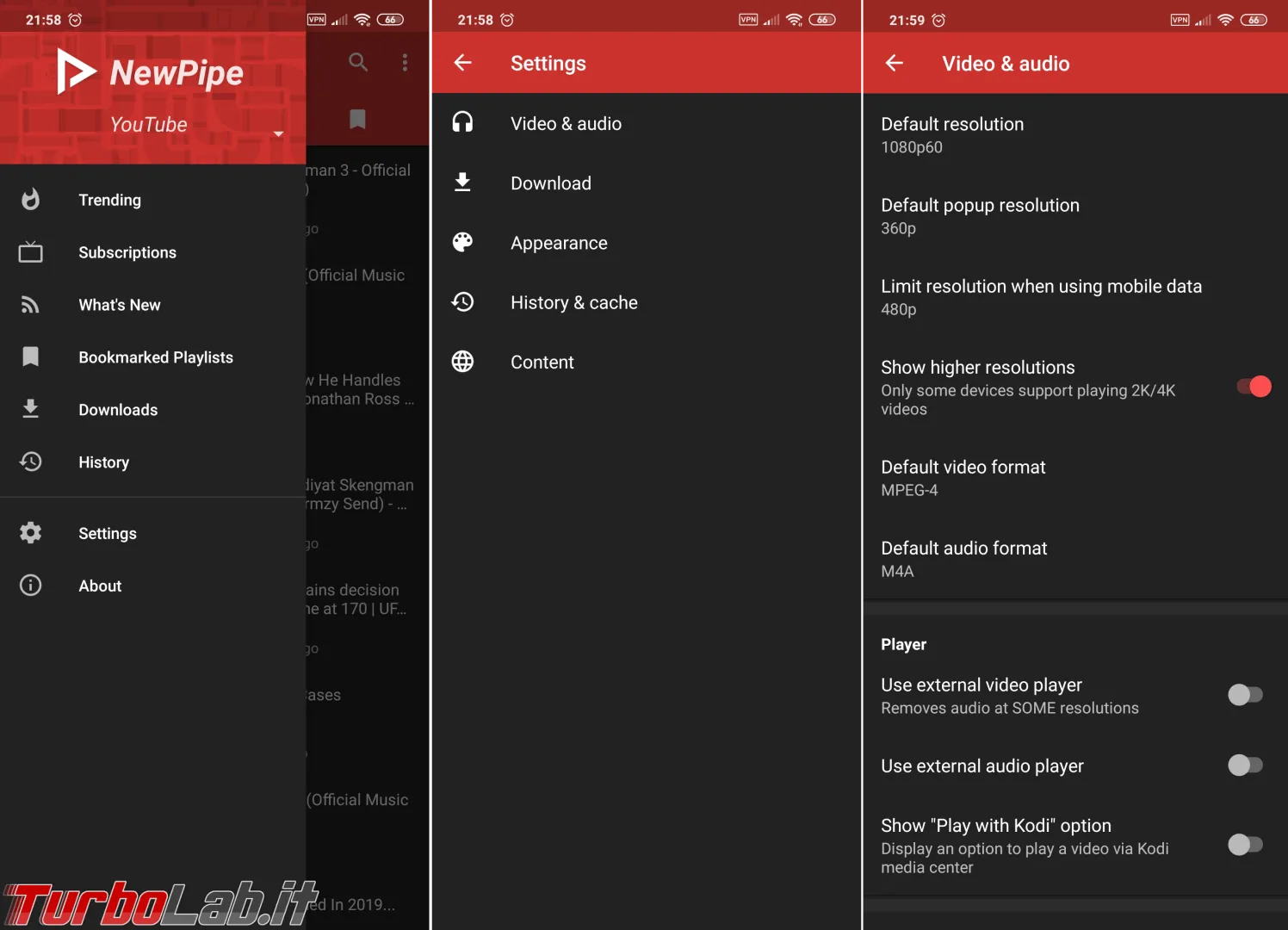Tap the Bookmarked Playlists bookmark icon
Screen dimensions: 1288x930
(x=30, y=356)
